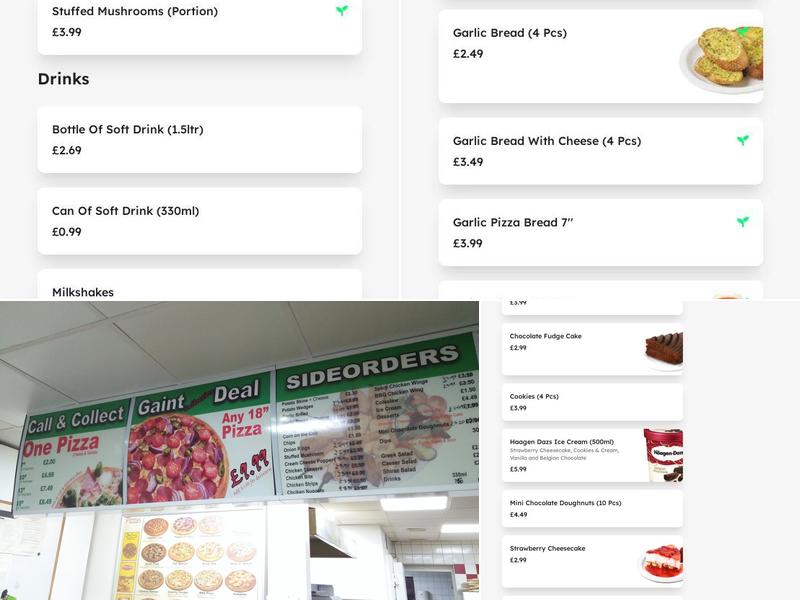Select Mini Chocolate Doughnuts (10 Pcs)
The height and width of the screenshot is (600, 800).
pos(592,509)
